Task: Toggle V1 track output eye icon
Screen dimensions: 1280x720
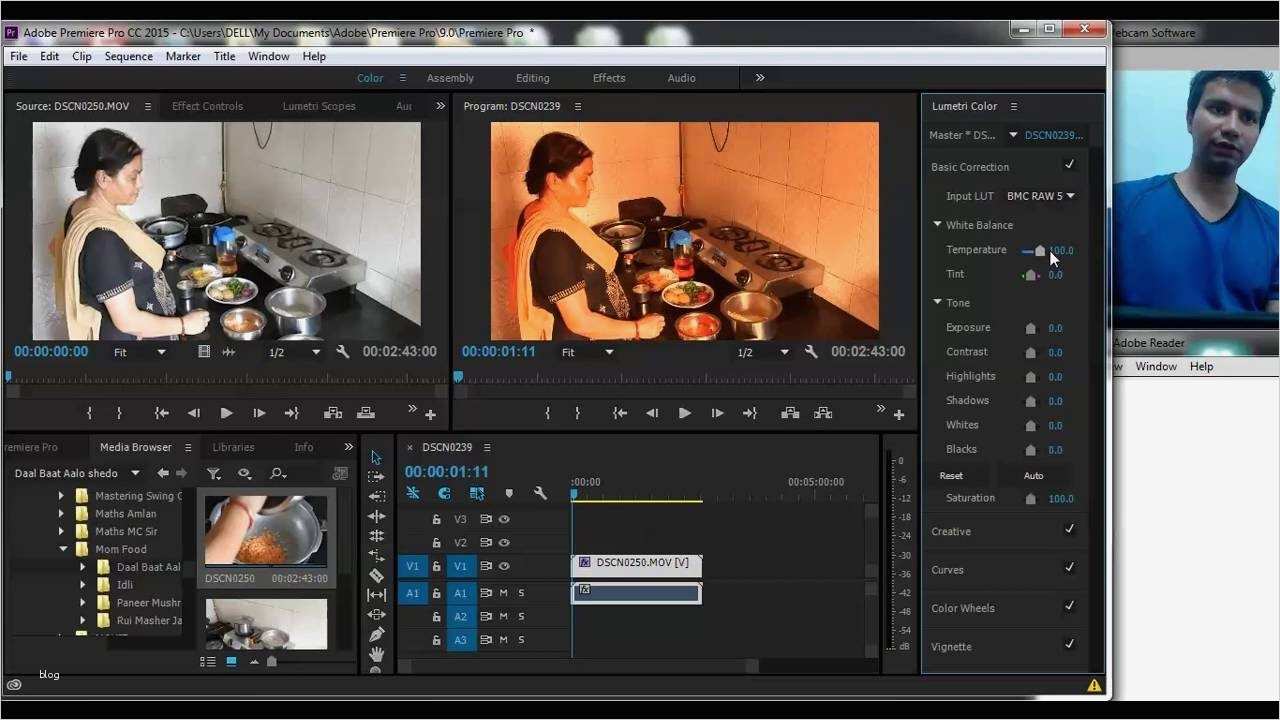Action: (504, 566)
